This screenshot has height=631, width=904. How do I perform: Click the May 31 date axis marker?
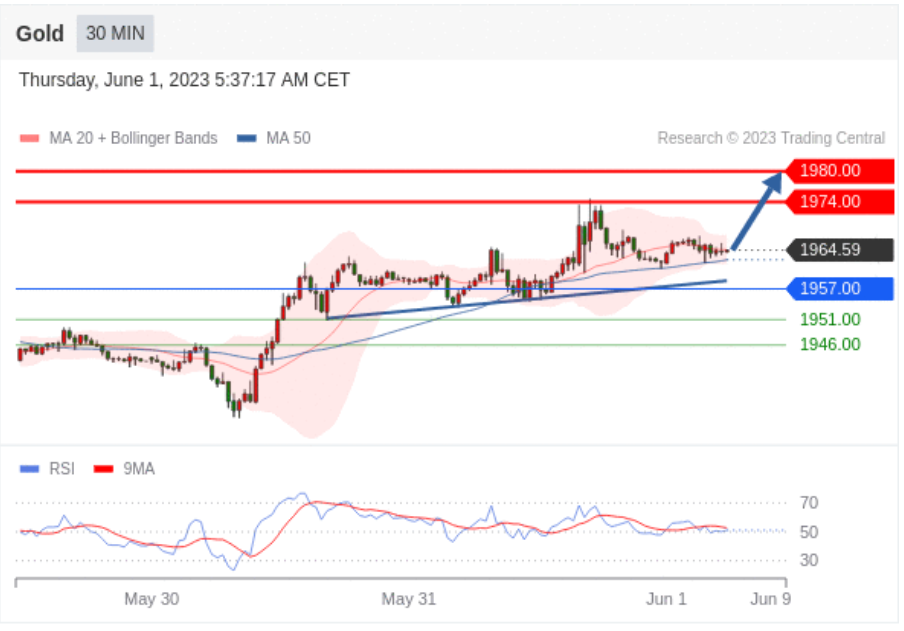409,599
